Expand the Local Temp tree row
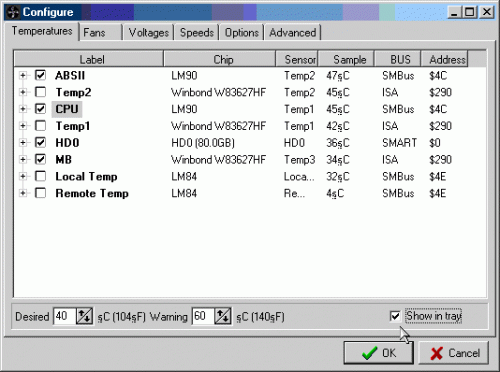Viewport: 500px width, 372px height. (x=23, y=176)
